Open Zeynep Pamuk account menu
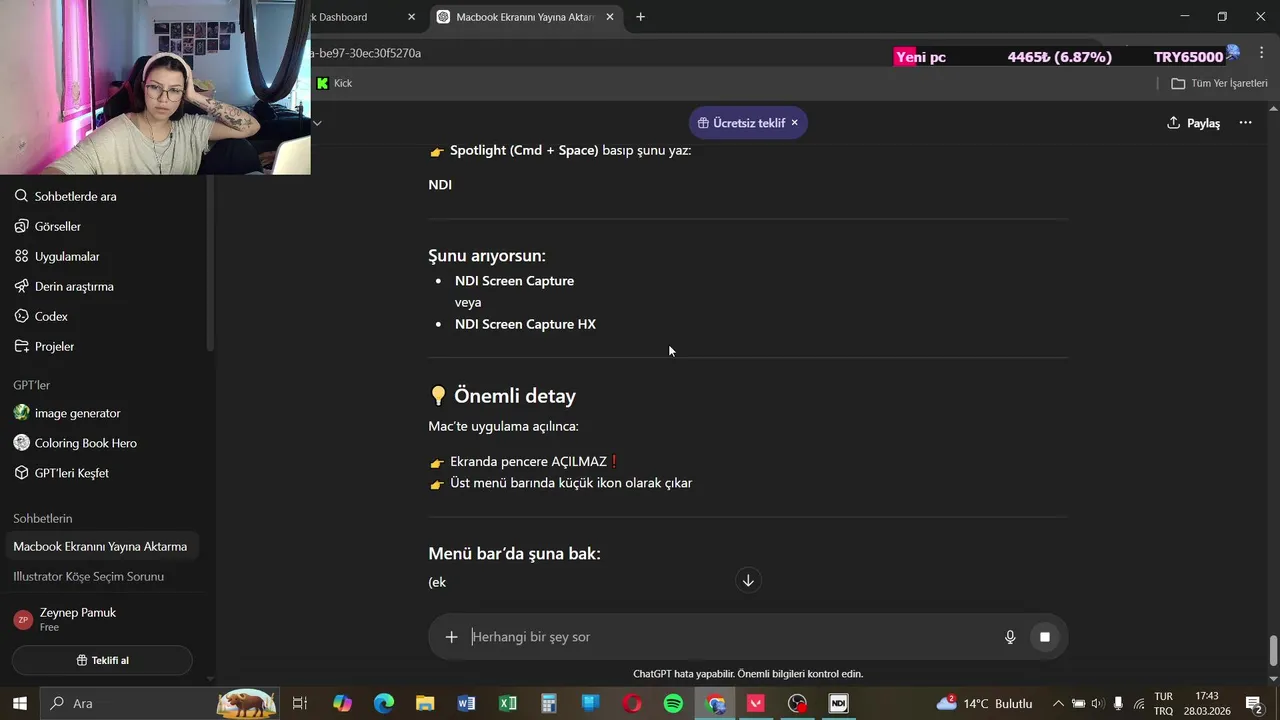Image resolution: width=1280 pixels, height=720 pixels. click(104, 619)
